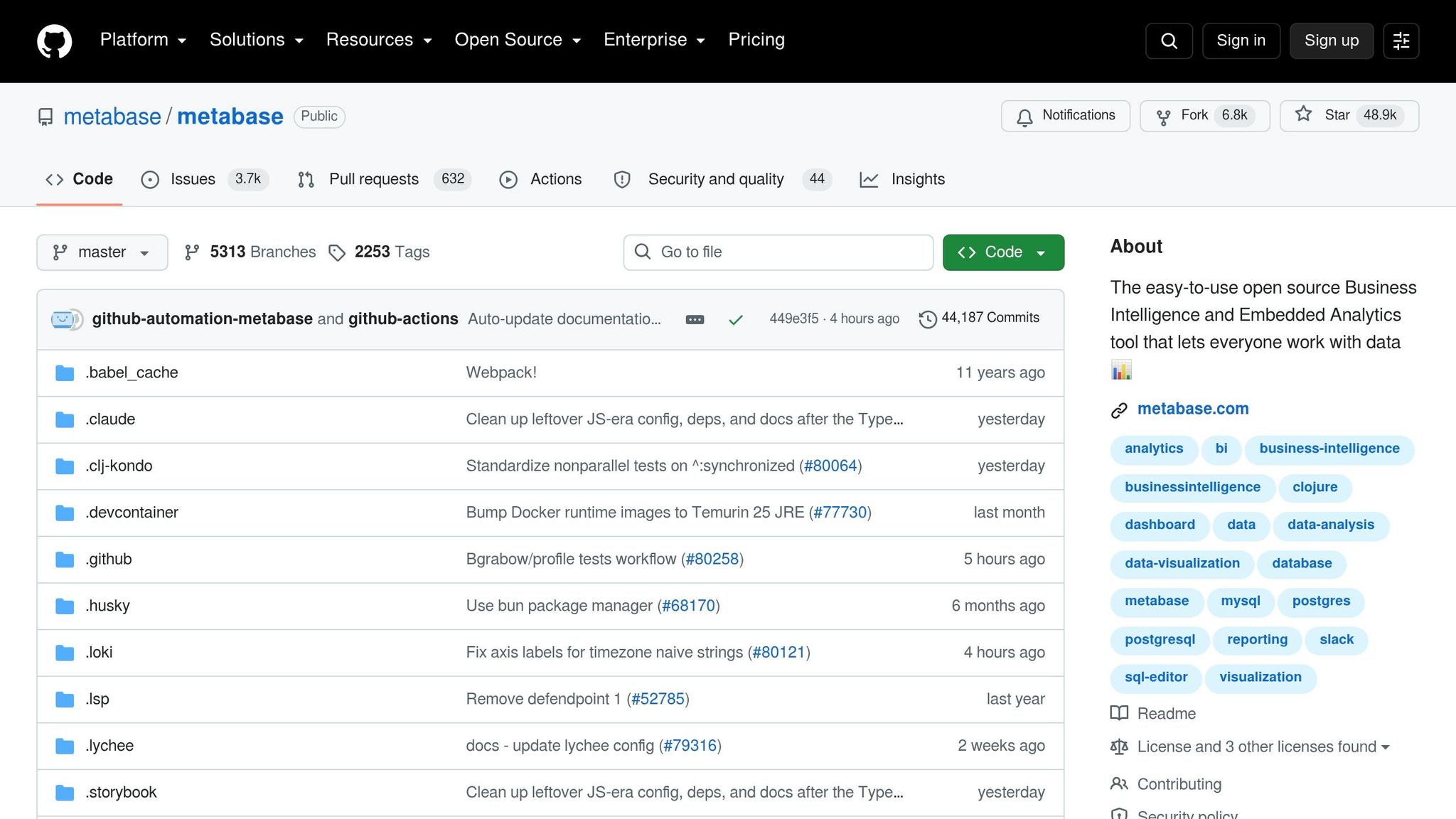1456x819 pixels.
Task: Click the .lsp folder icon
Action: (65, 700)
